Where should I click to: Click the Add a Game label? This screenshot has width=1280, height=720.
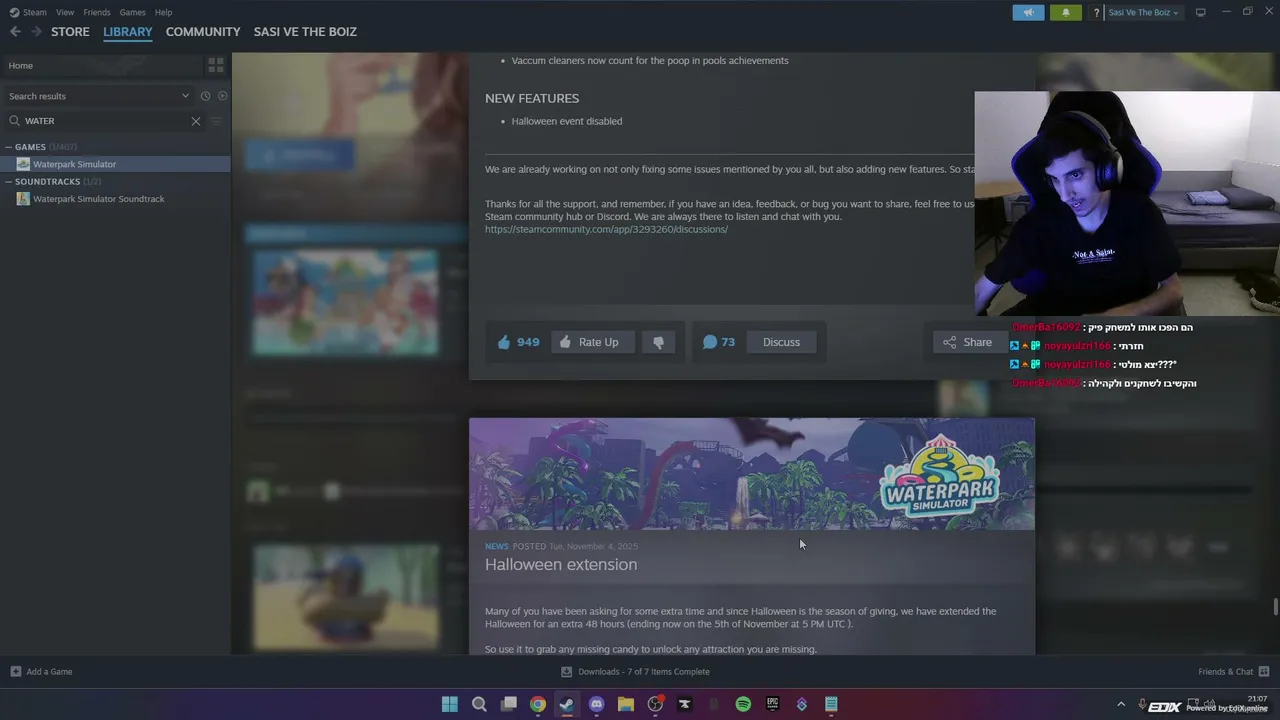(x=49, y=672)
